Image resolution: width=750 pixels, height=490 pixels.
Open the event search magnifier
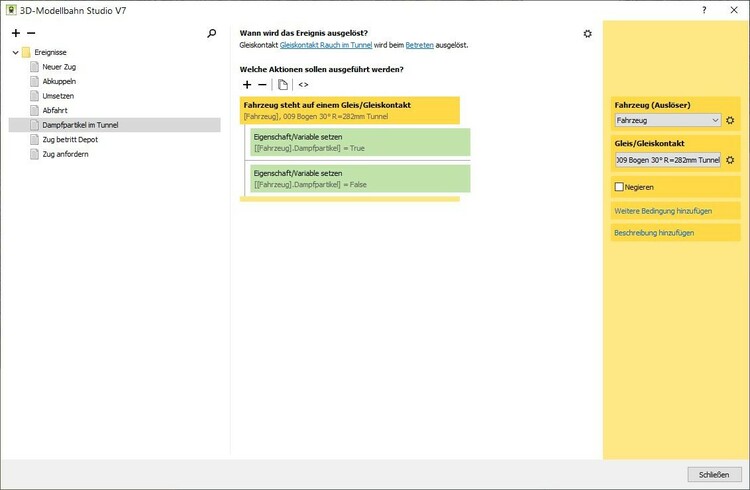[x=211, y=33]
